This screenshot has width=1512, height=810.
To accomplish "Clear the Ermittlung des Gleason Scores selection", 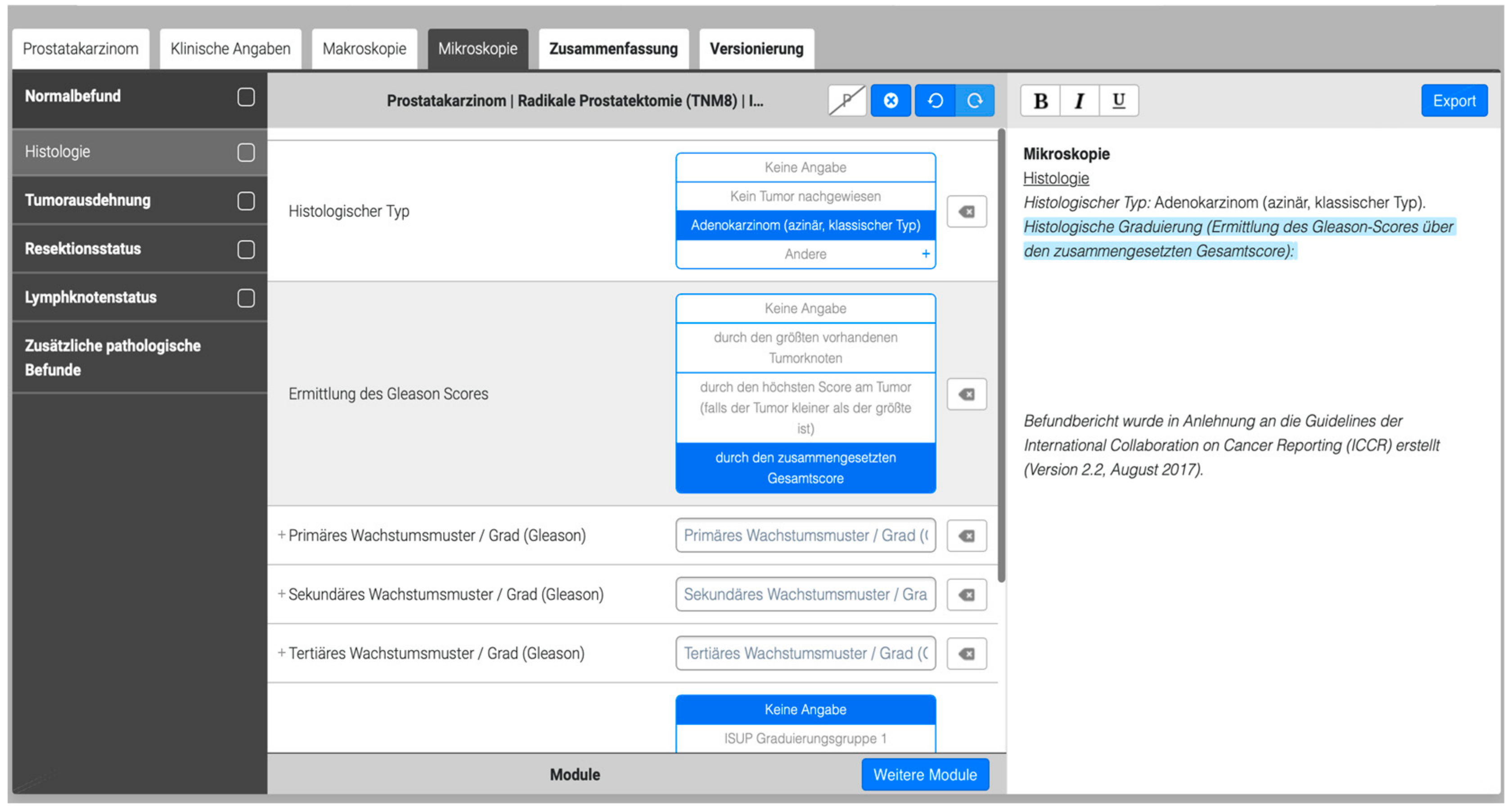I will click(x=966, y=394).
